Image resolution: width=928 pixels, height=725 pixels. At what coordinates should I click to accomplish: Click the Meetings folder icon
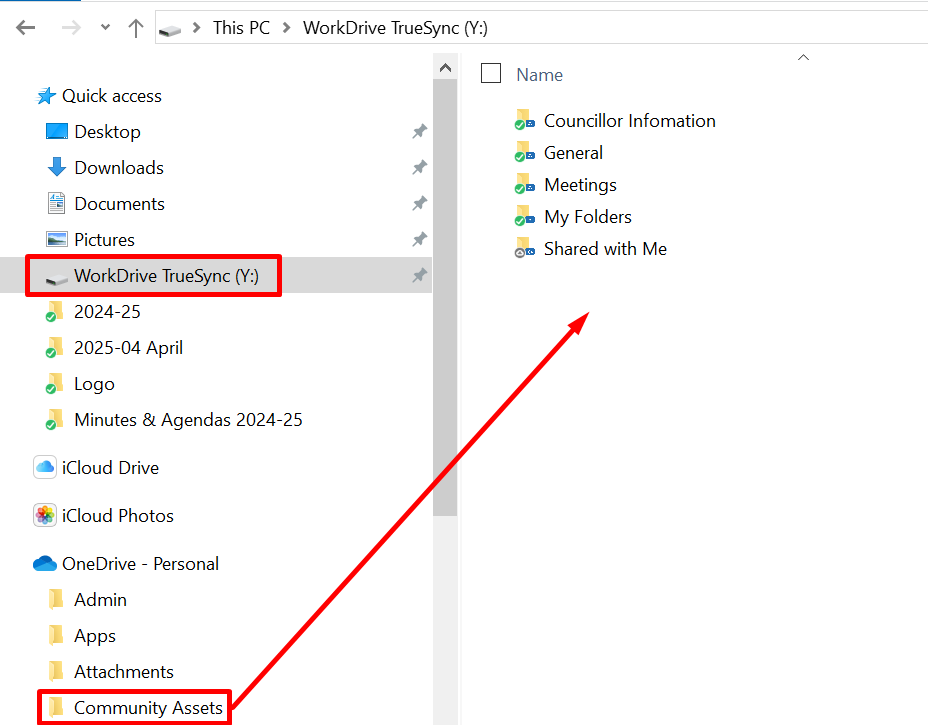(524, 183)
